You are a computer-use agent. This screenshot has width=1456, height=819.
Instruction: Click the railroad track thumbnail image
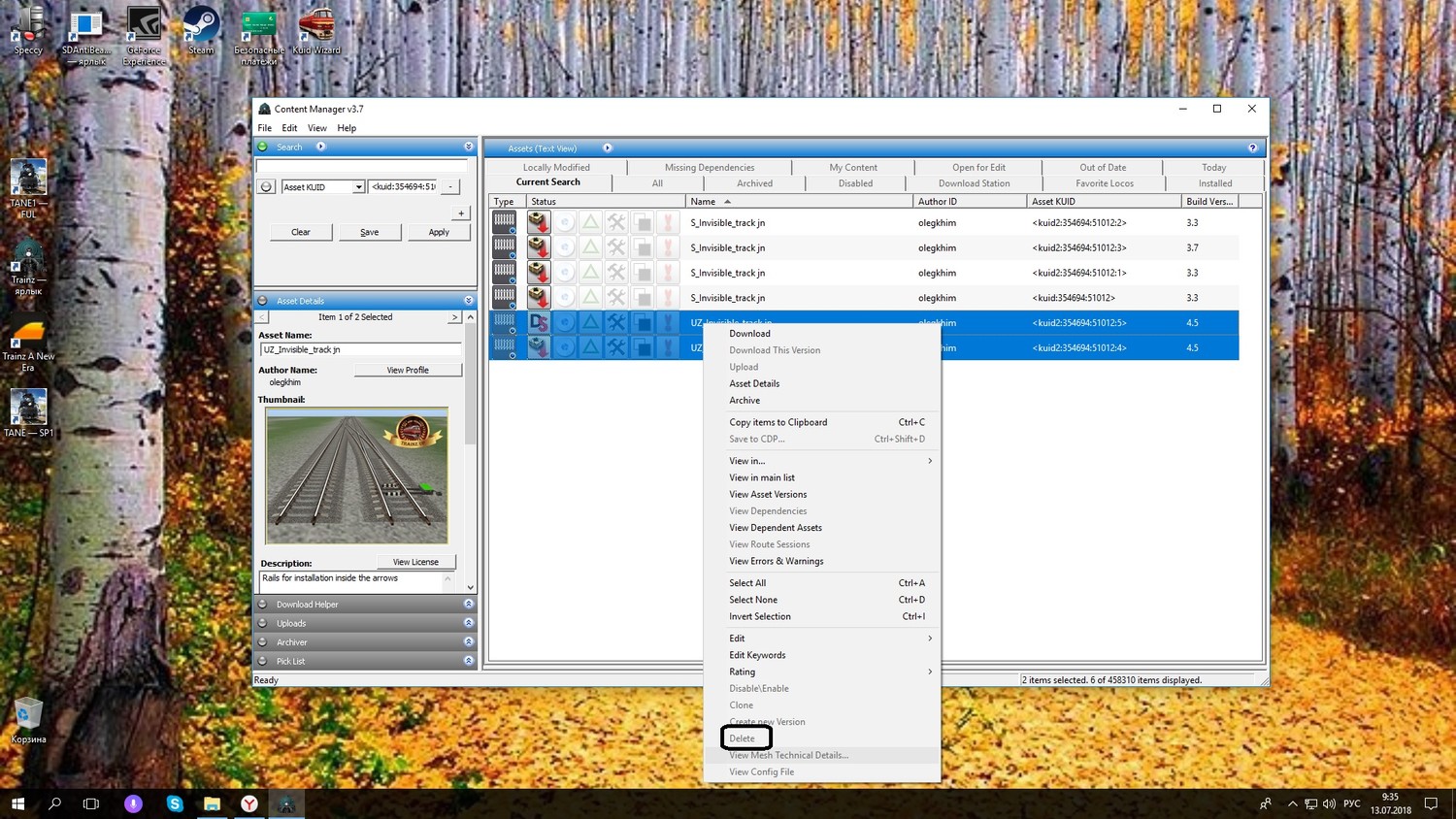tap(357, 475)
